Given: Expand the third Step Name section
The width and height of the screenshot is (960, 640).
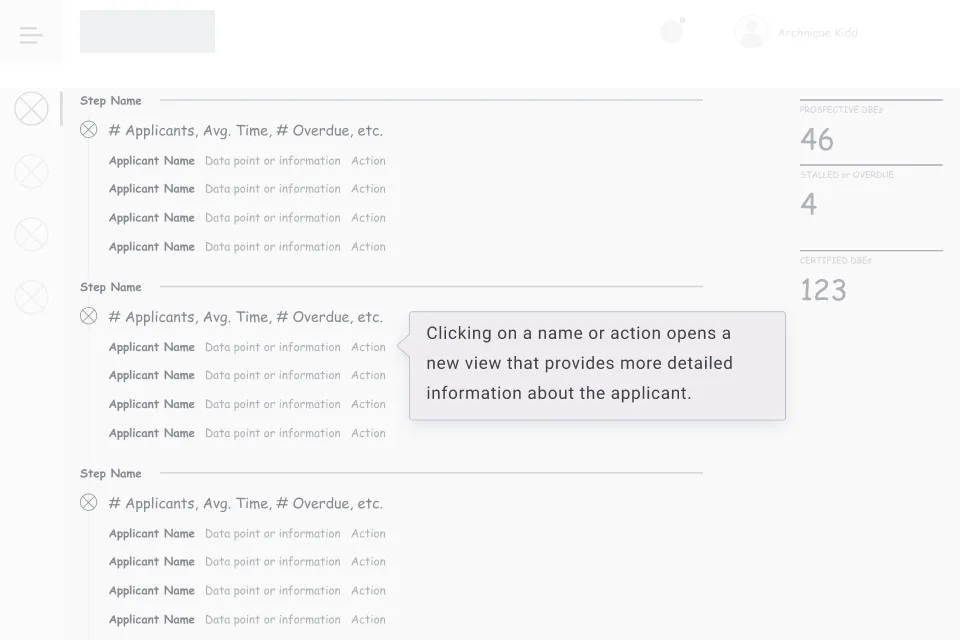Looking at the screenshot, I should (110, 472).
